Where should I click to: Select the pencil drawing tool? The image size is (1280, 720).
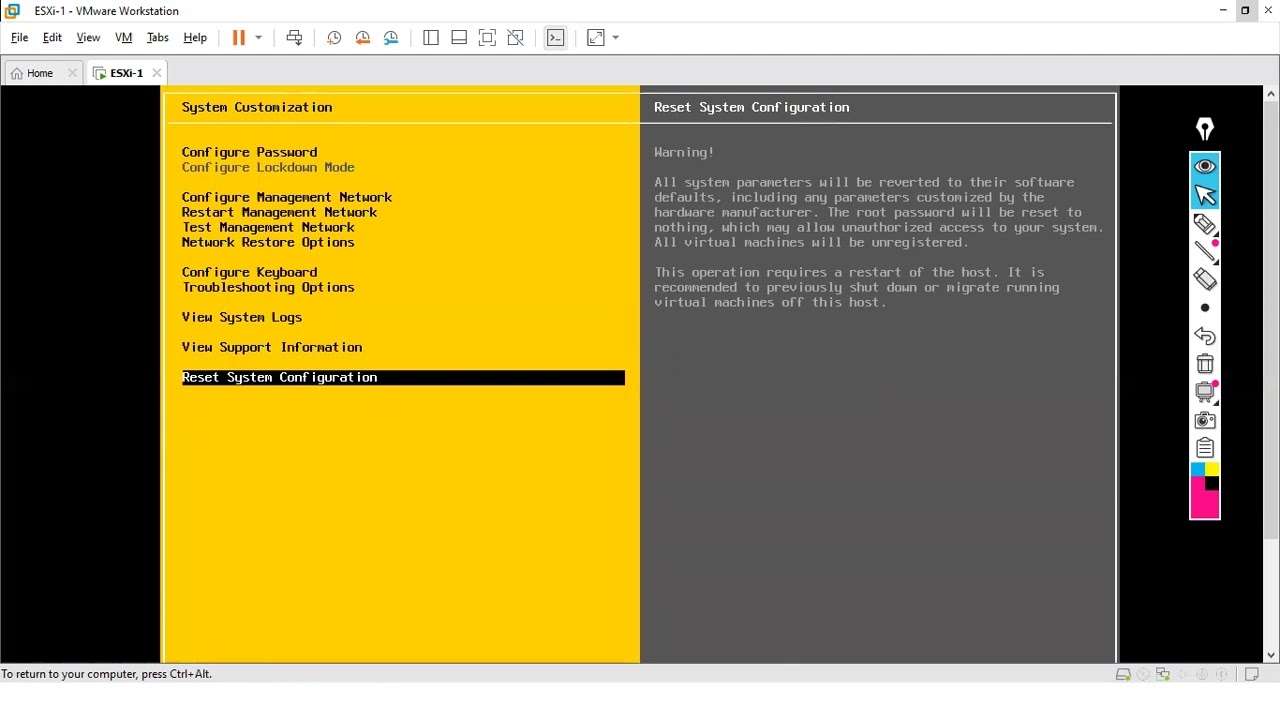click(1204, 224)
